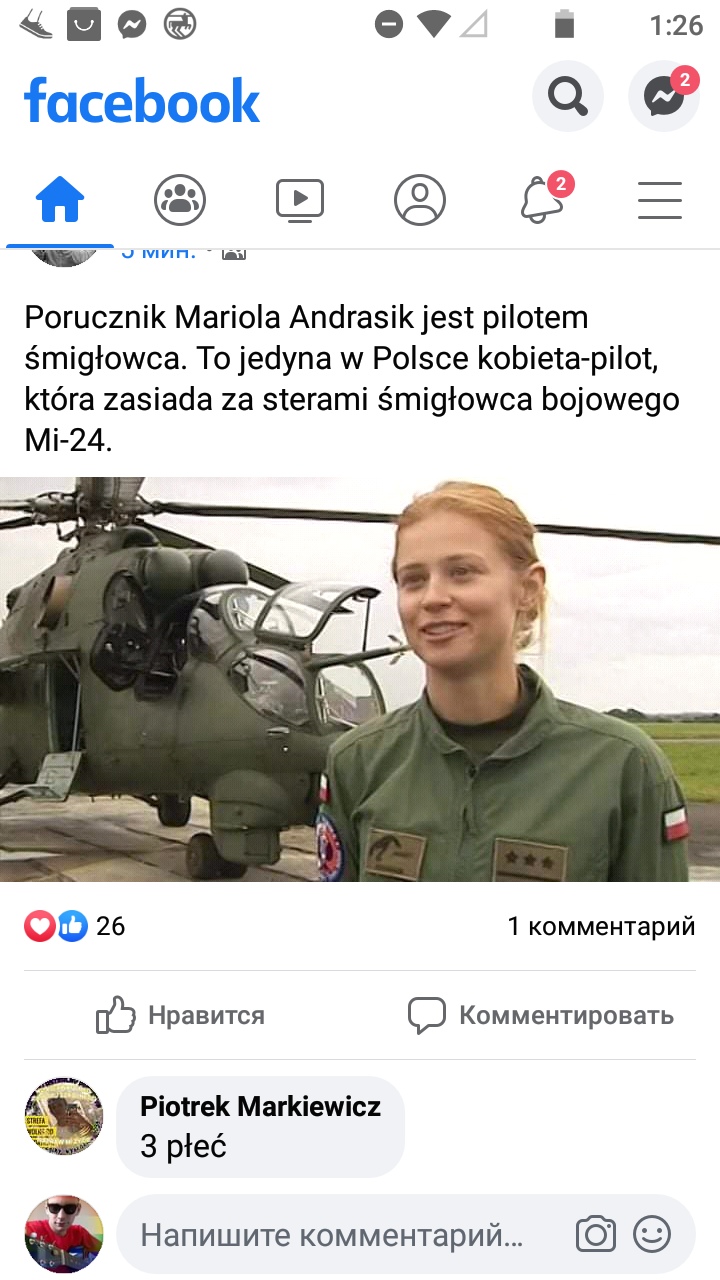The width and height of the screenshot is (720, 1280).
Task: Open Facebook search magnifier icon
Action: [568, 97]
